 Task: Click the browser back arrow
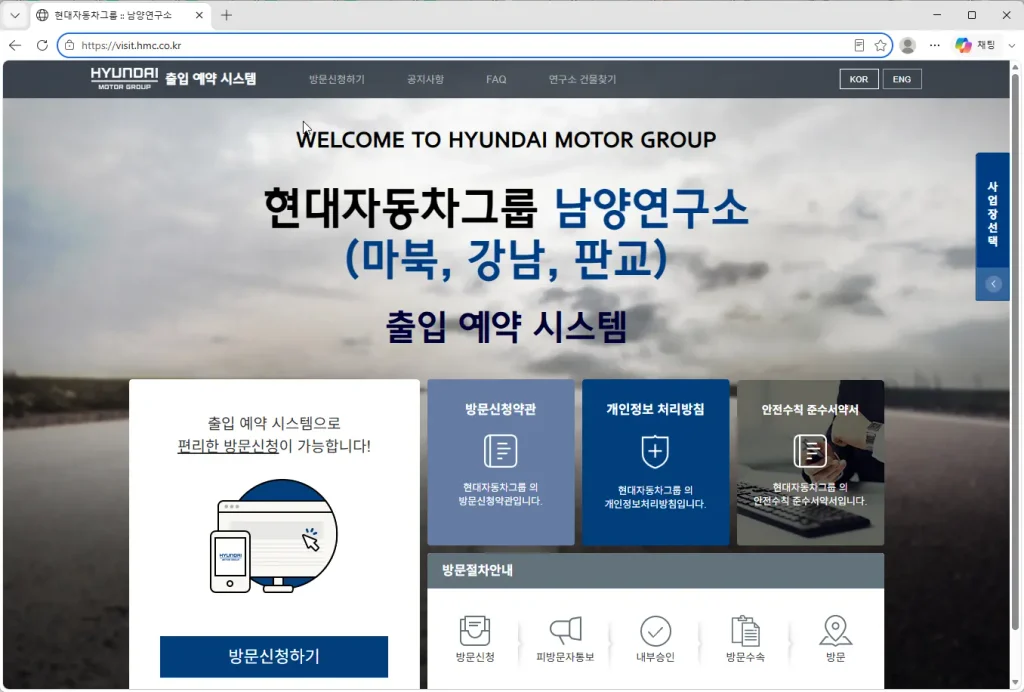15,45
